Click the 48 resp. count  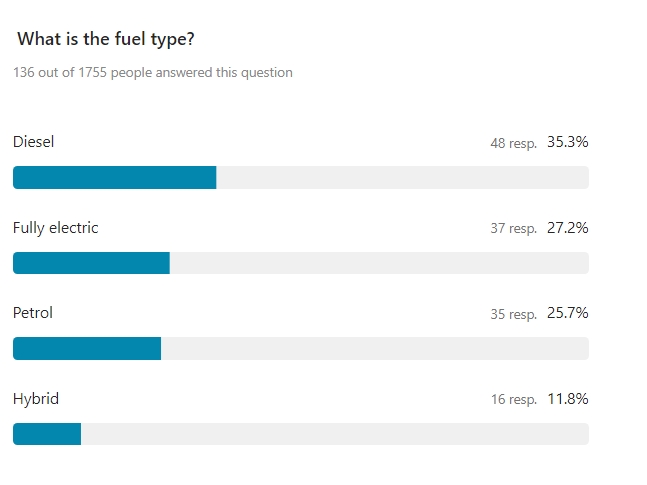(x=513, y=143)
